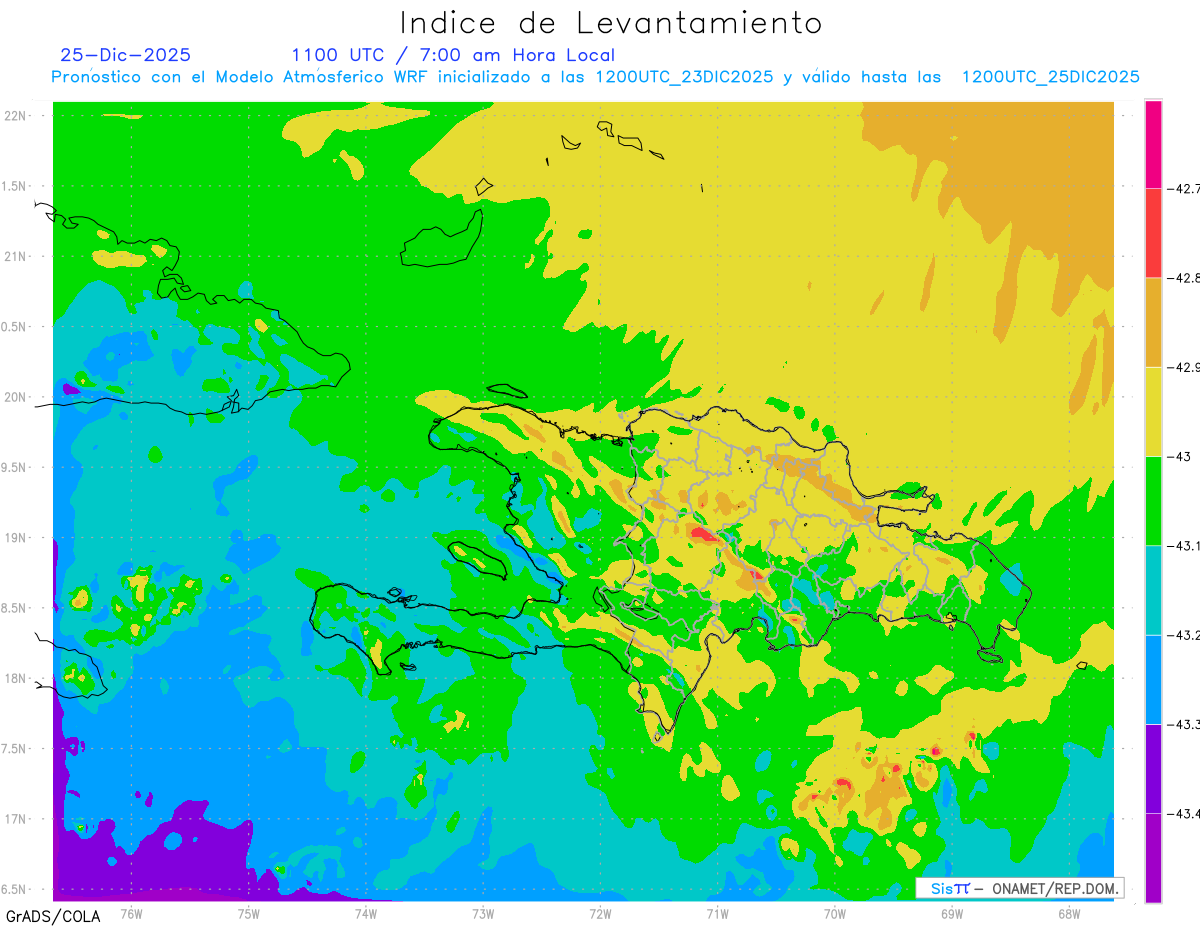Click the '6.5N' latitude label
Screen dimensions: 1200x927
15,889
